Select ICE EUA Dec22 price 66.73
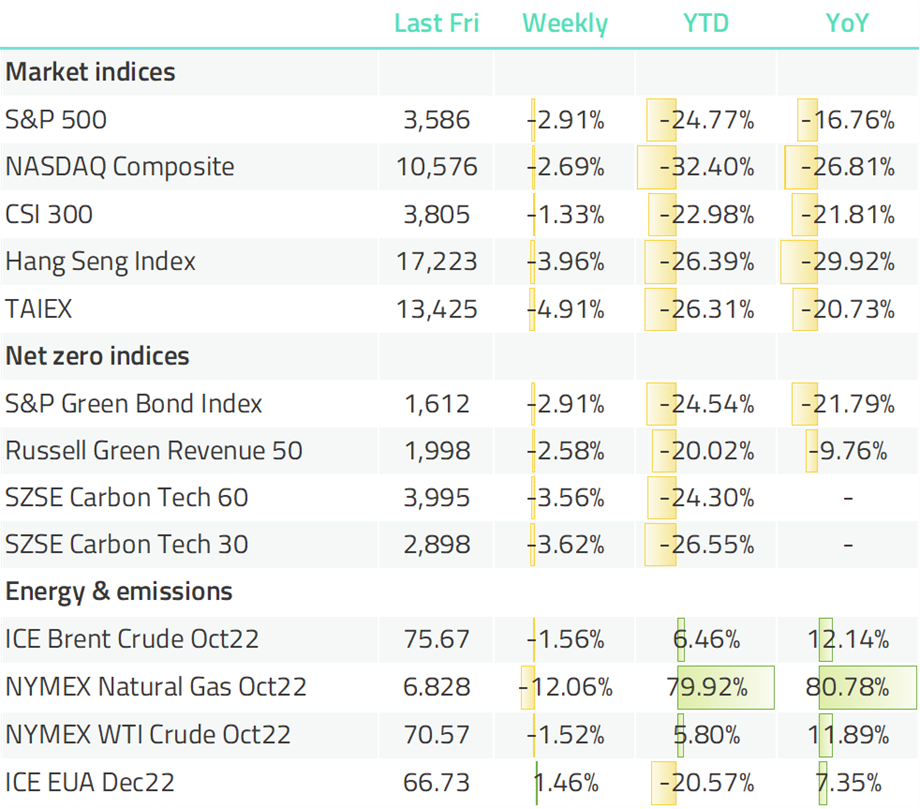 pos(437,783)
